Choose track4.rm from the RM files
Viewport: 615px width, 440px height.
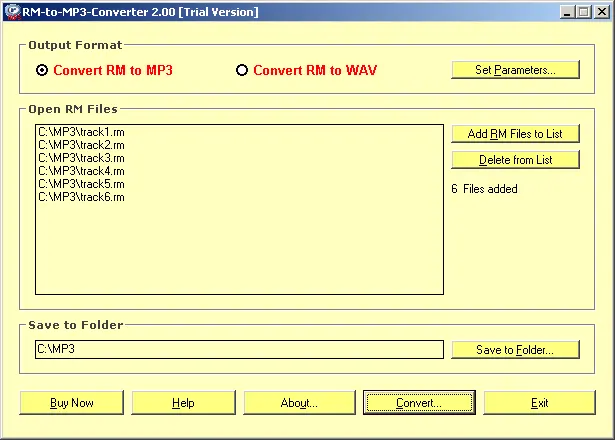click(81, 171)
